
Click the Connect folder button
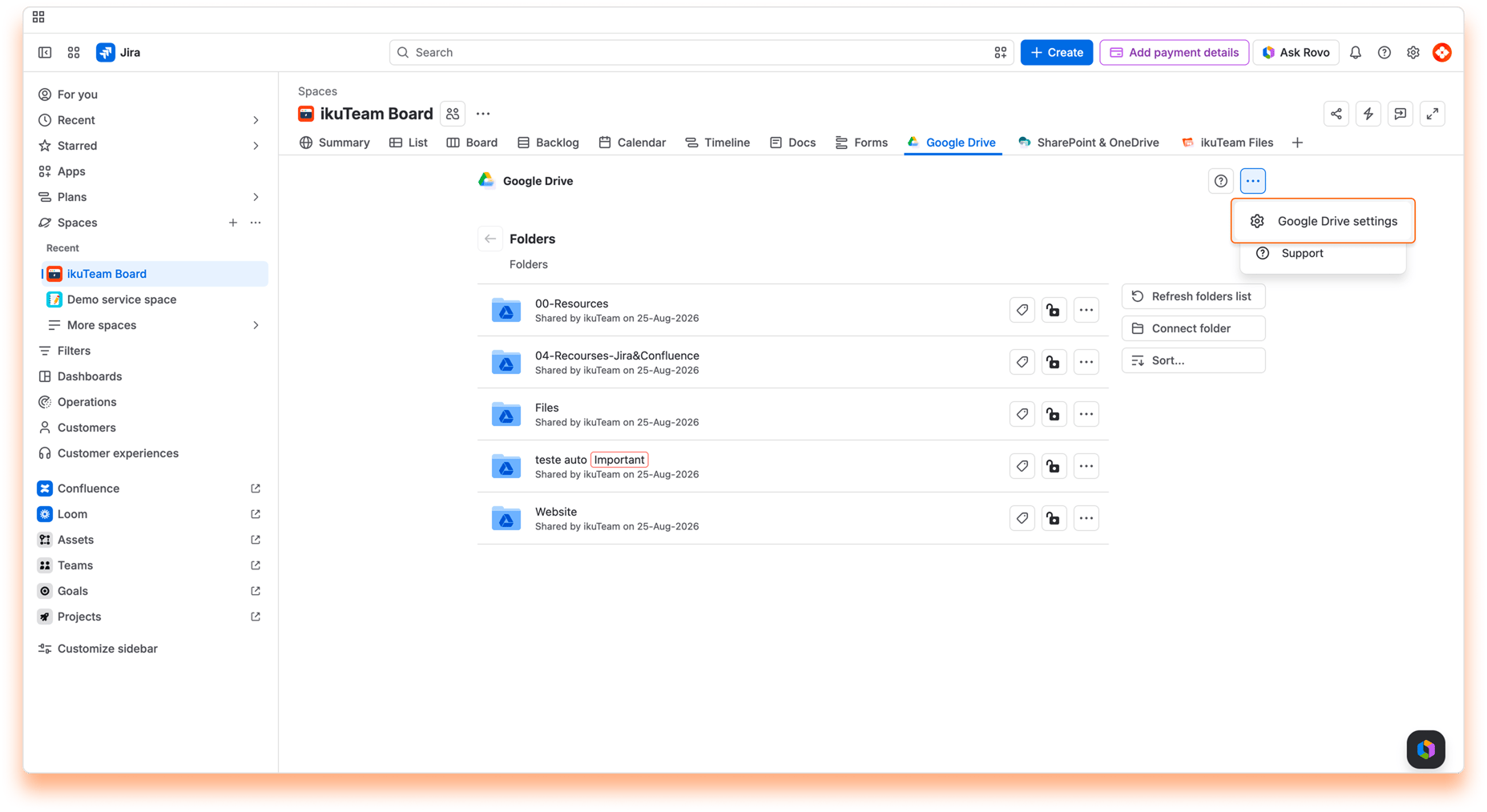[1193, 328]
